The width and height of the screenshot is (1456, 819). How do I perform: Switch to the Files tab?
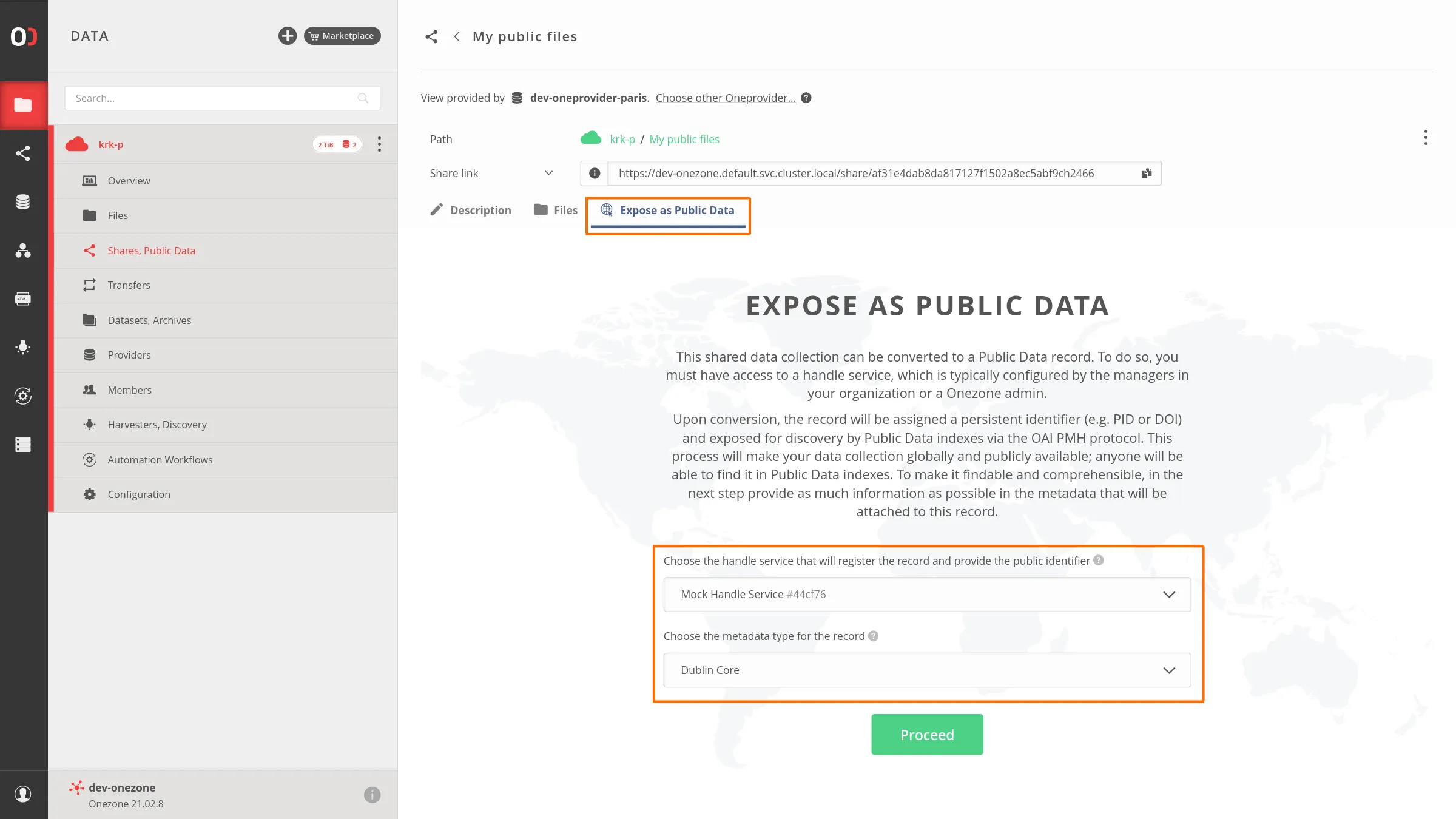pos(555,210)
